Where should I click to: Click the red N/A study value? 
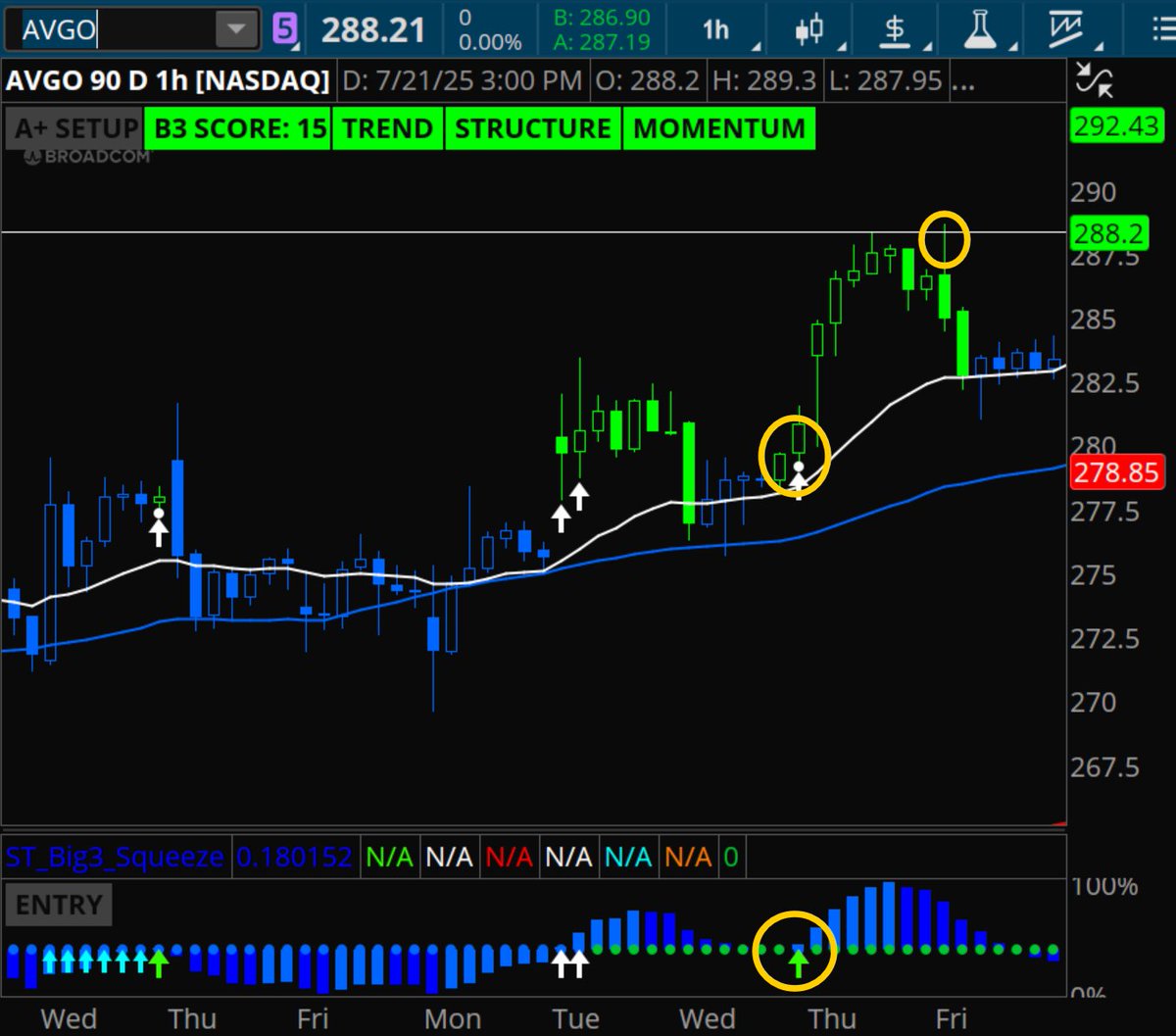tap(509, 858)
